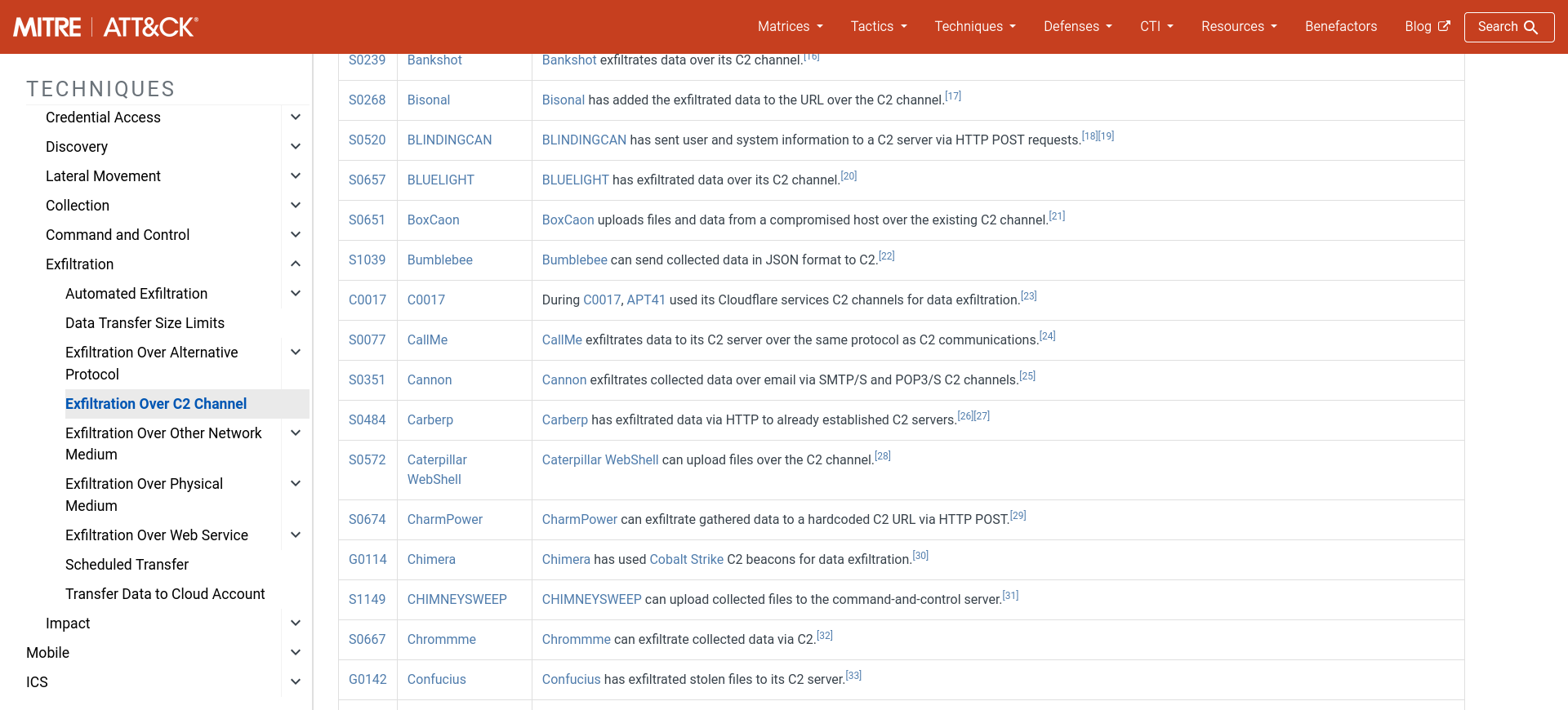The image size is (1568, 710).
Task: Open the CallMe name link
Action: [427, 340]
